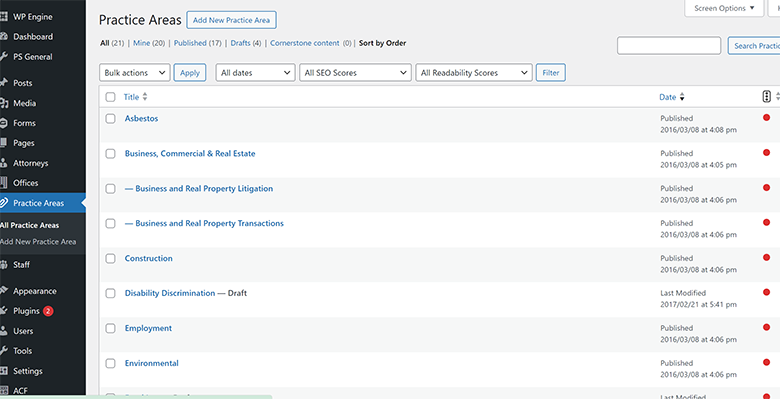Click the red SEO dot for Construction

click(x=767, y=258)
